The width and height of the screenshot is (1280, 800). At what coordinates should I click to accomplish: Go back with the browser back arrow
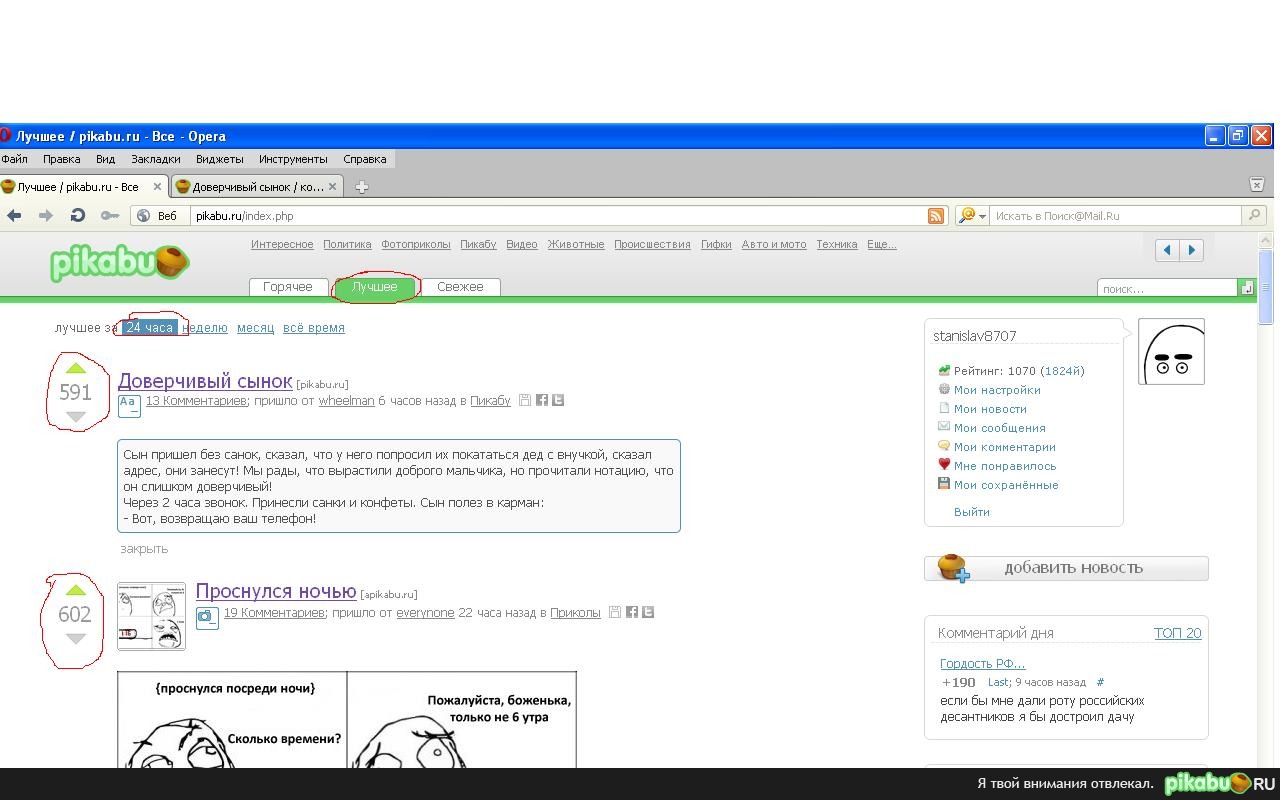14,215
